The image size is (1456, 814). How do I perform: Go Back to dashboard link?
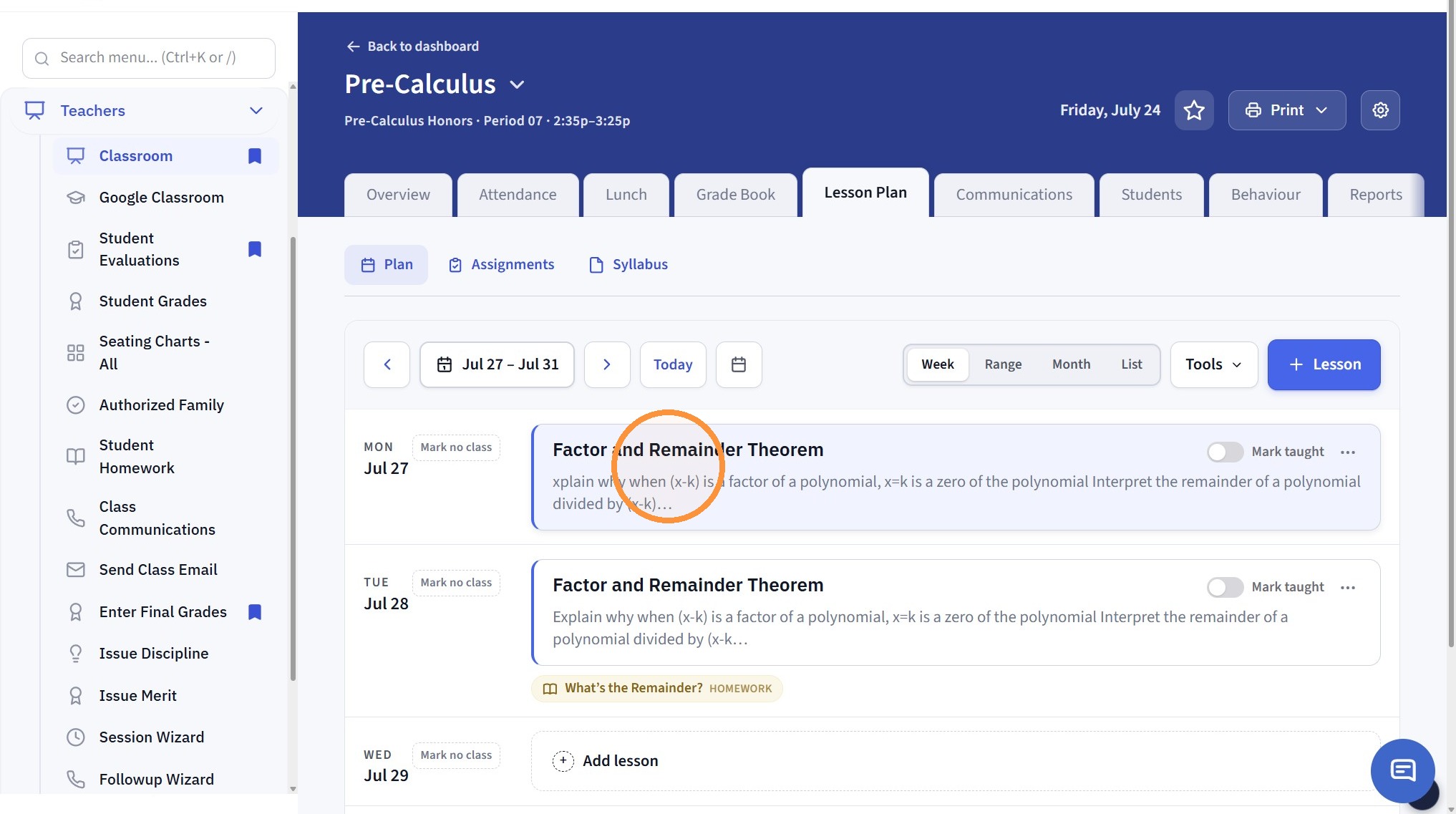pyautogui.click(x=412, y=47)
